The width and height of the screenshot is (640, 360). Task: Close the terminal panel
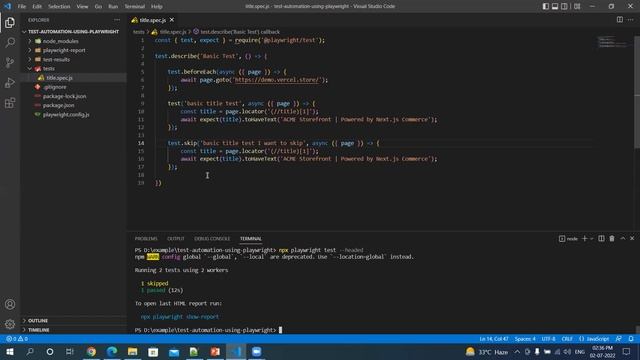632,238
